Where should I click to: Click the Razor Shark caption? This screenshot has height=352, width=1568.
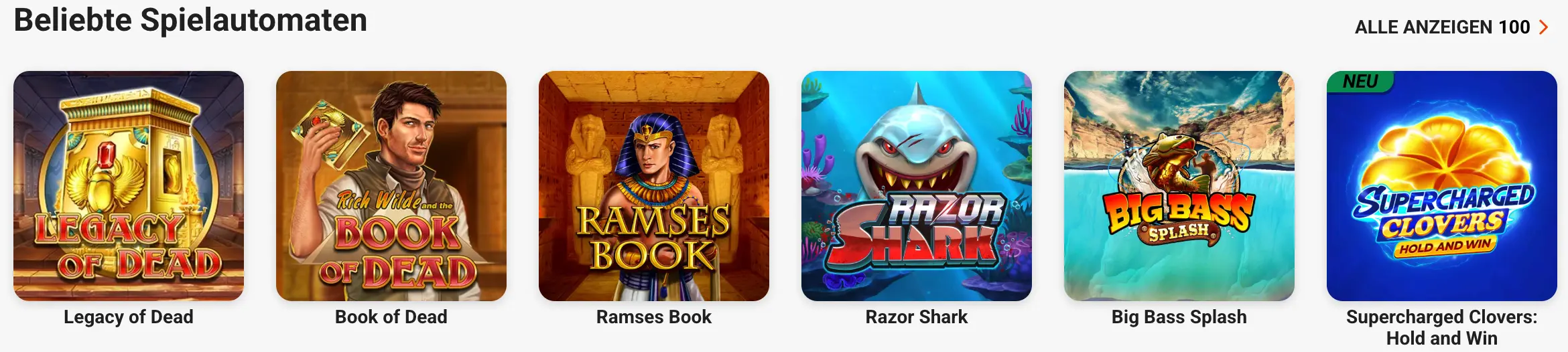[917, 317]
